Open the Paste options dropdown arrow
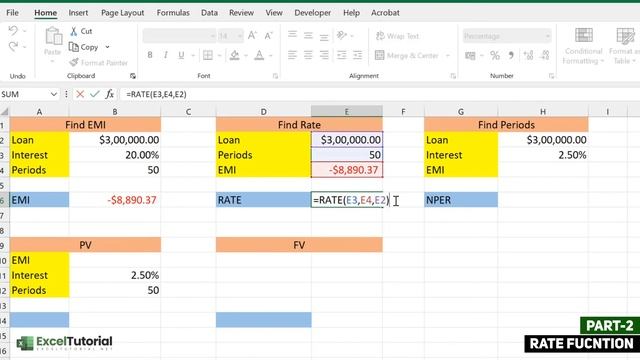Screen dimensions: 640x360 52,62
